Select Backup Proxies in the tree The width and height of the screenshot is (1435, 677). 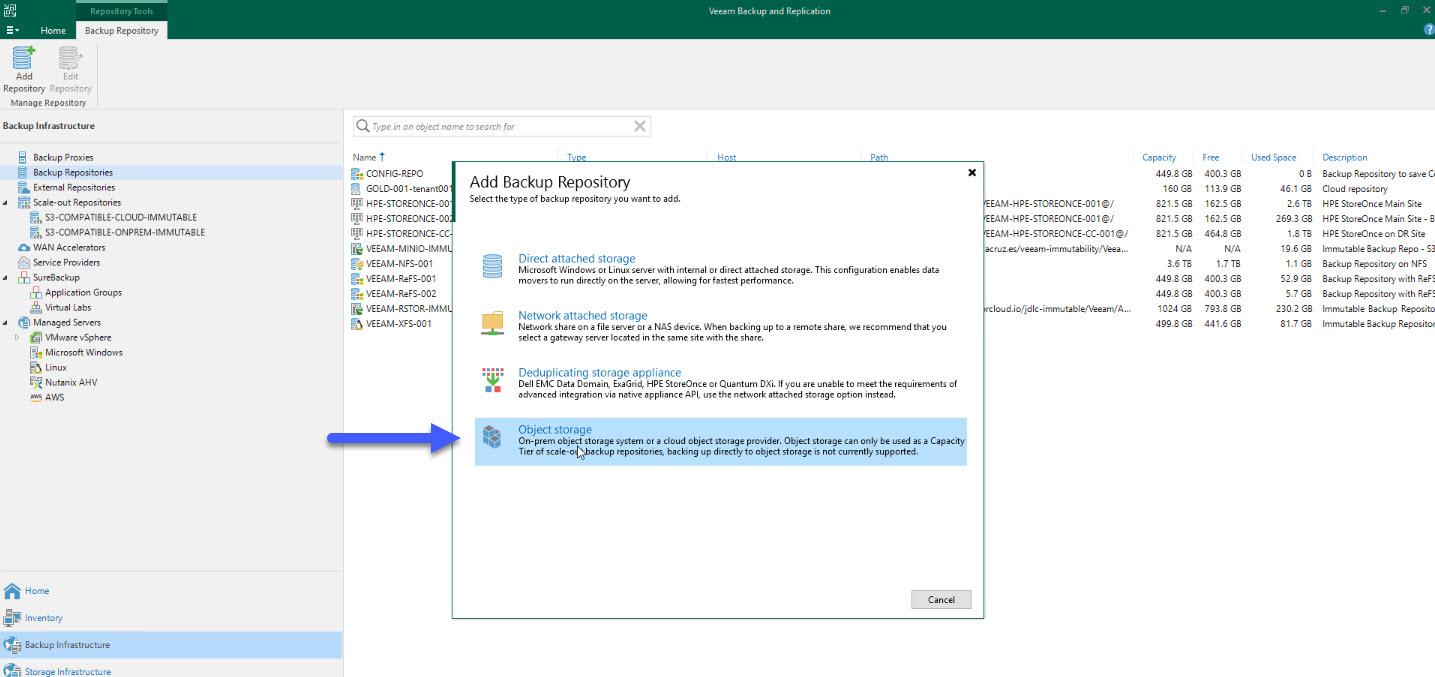coord(63,157)
